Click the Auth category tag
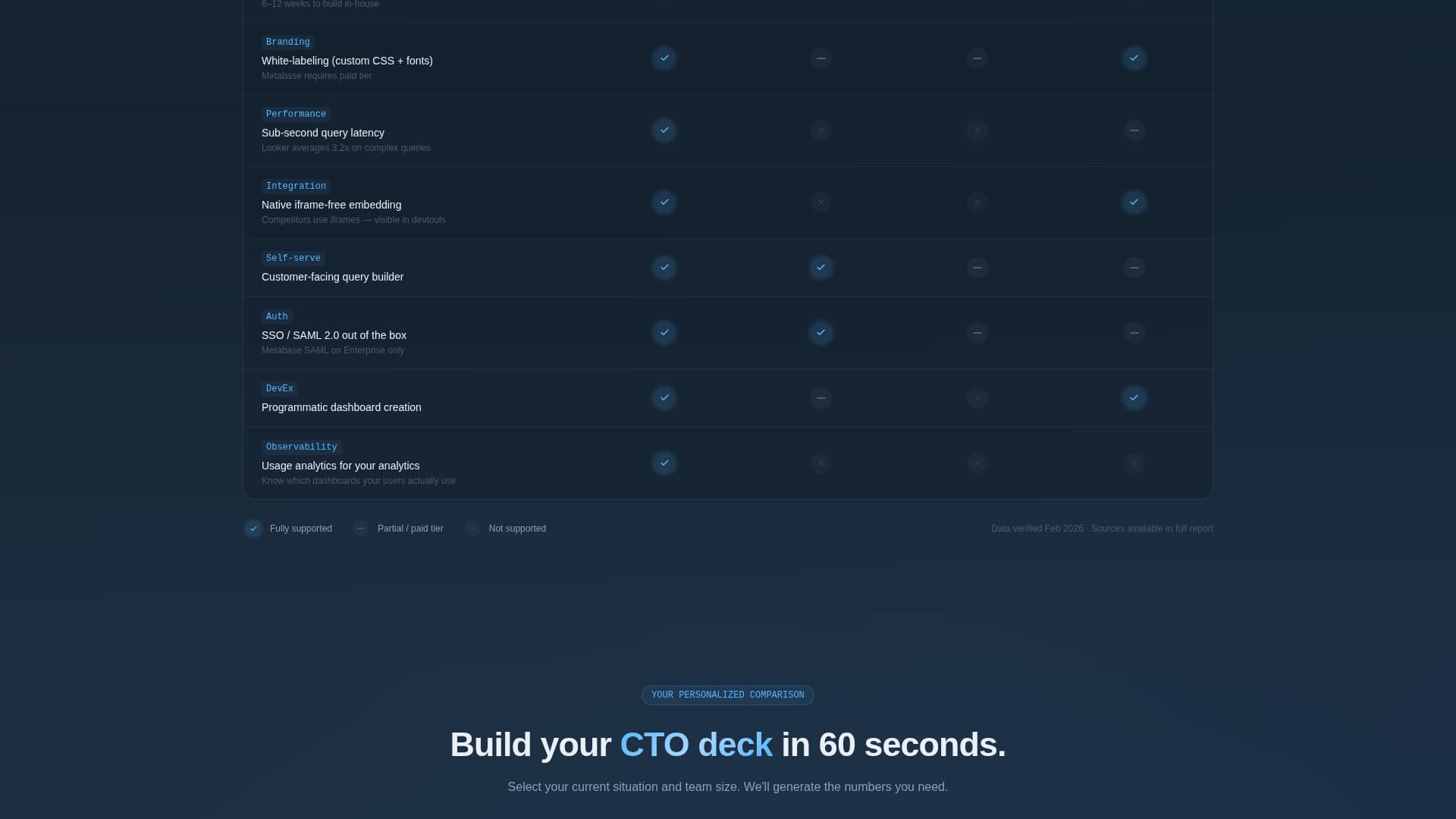This screenshot has width=1456, height=819. (277, 317)
